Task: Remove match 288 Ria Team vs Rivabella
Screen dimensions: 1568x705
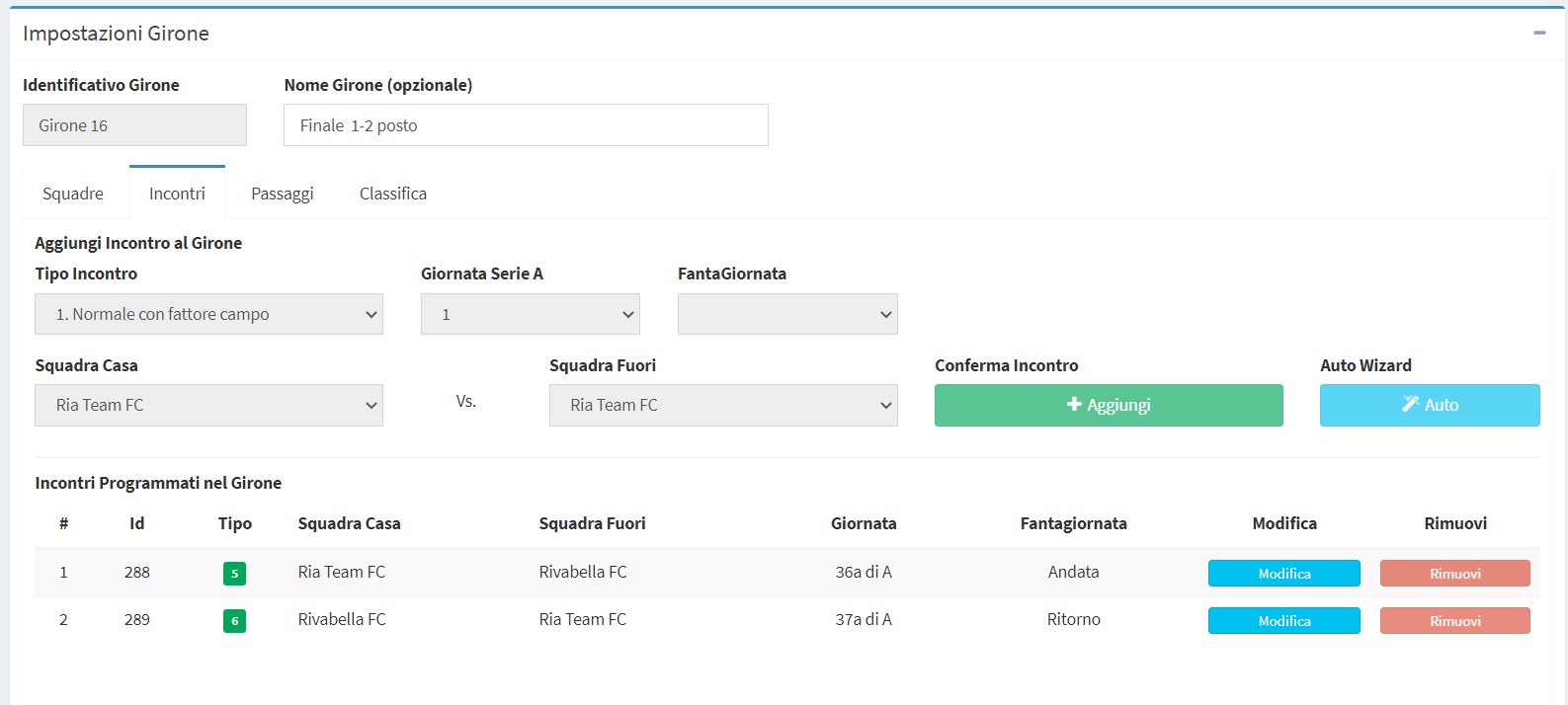Action: (1454, 574)
